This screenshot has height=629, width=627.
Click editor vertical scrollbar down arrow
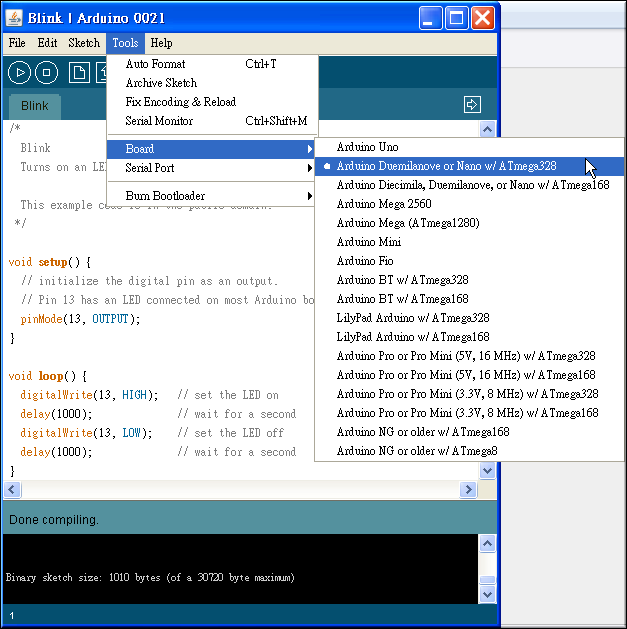[487, 470]
